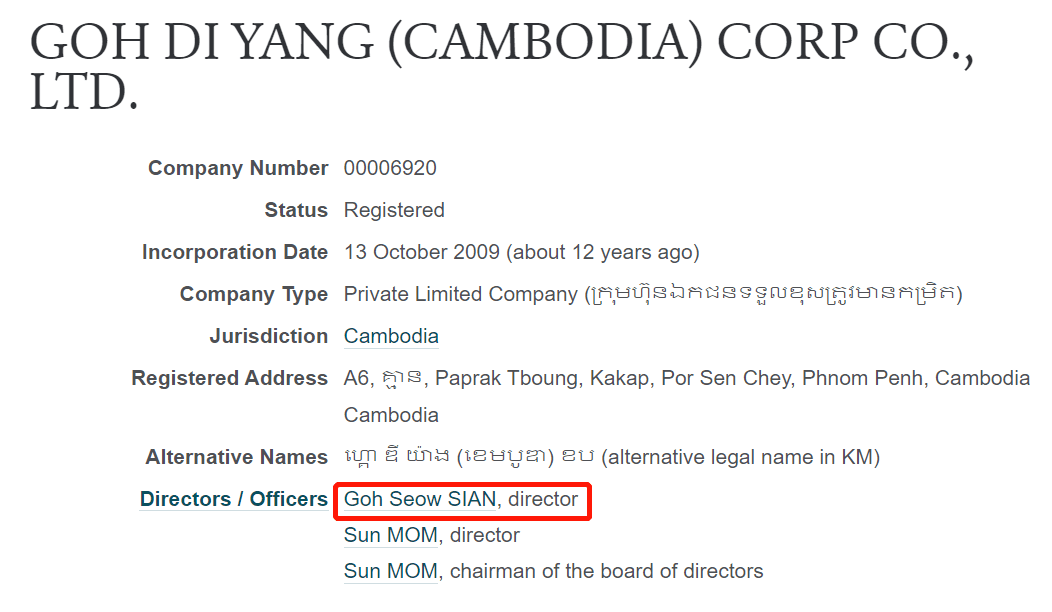Click the alternative legal name in KM text
The image size is (1052, 612).
[x=740, y=458]
